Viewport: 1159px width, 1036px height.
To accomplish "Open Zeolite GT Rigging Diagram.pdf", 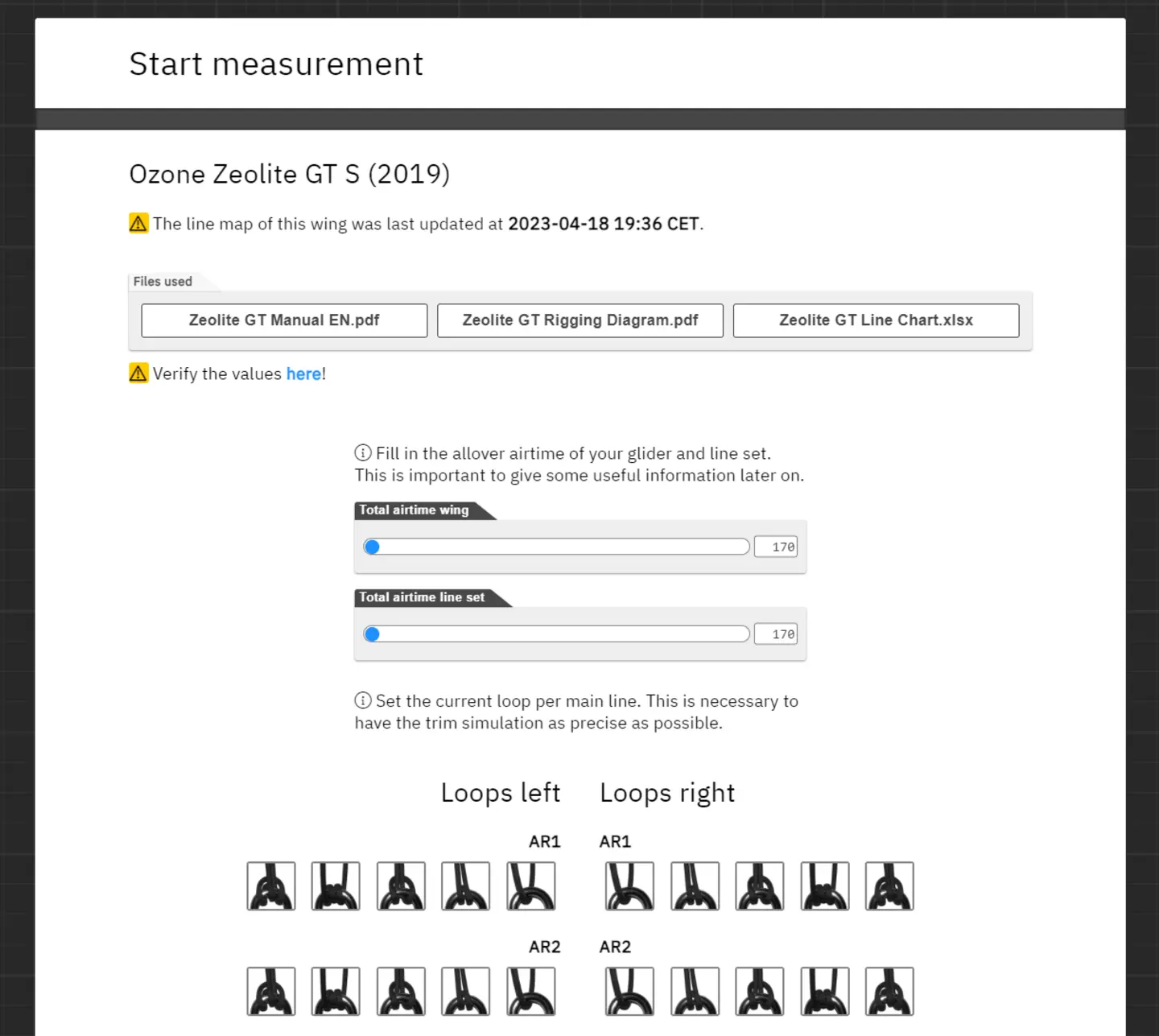I will (579, 320).
